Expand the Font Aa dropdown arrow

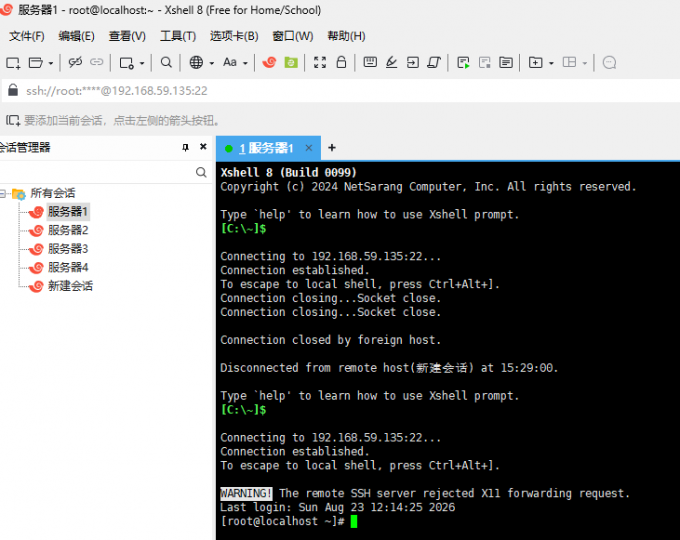[x=245, y=63]
